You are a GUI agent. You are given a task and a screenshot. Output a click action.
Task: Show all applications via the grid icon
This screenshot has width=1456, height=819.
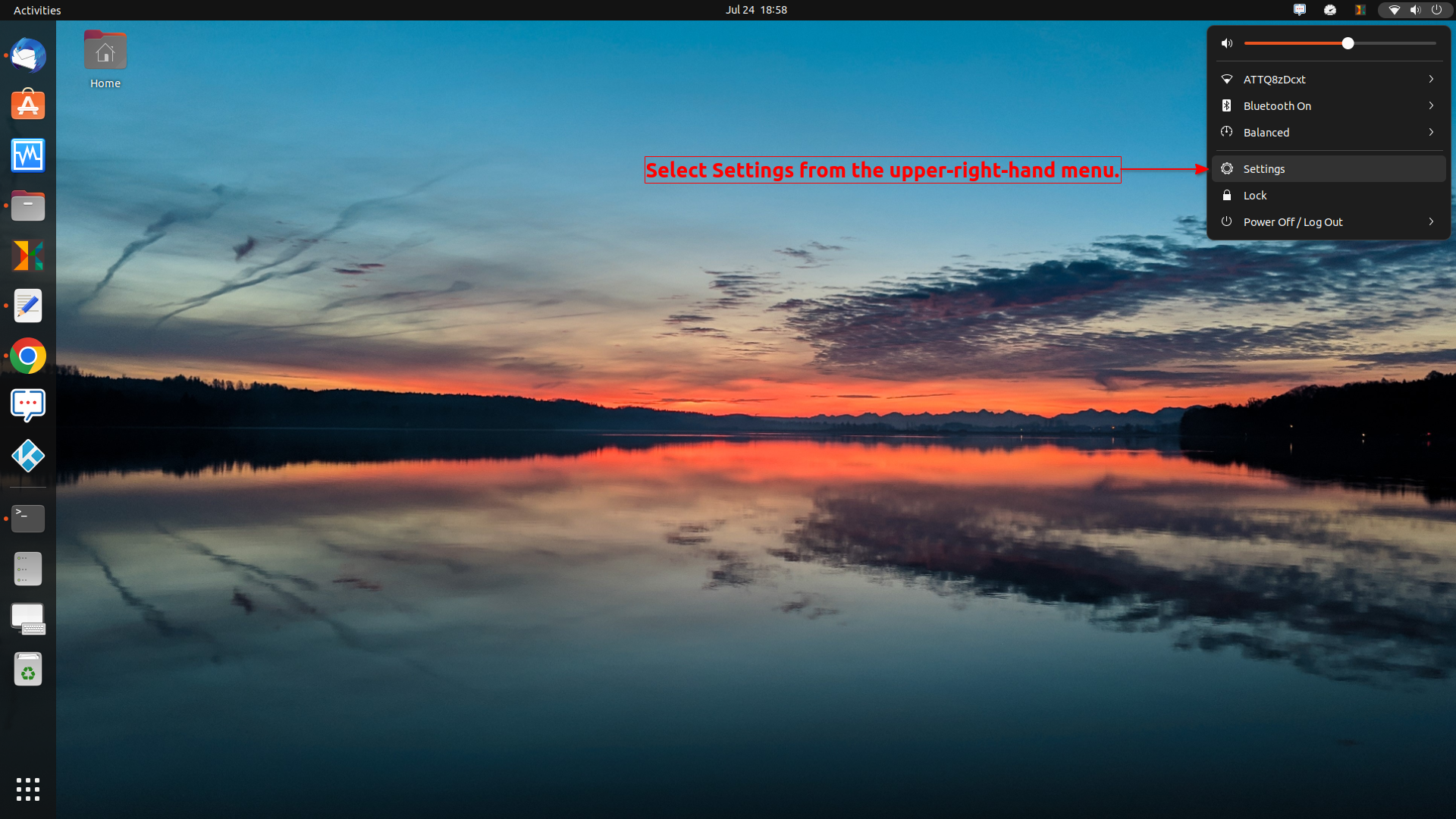click(x=28, y=789)
